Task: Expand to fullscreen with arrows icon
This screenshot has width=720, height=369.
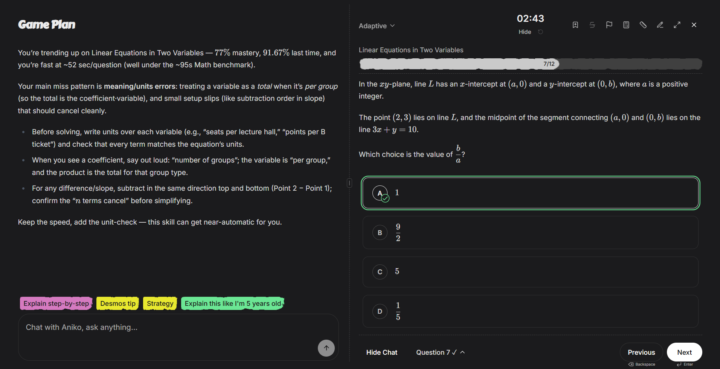Action: point(677,25)
